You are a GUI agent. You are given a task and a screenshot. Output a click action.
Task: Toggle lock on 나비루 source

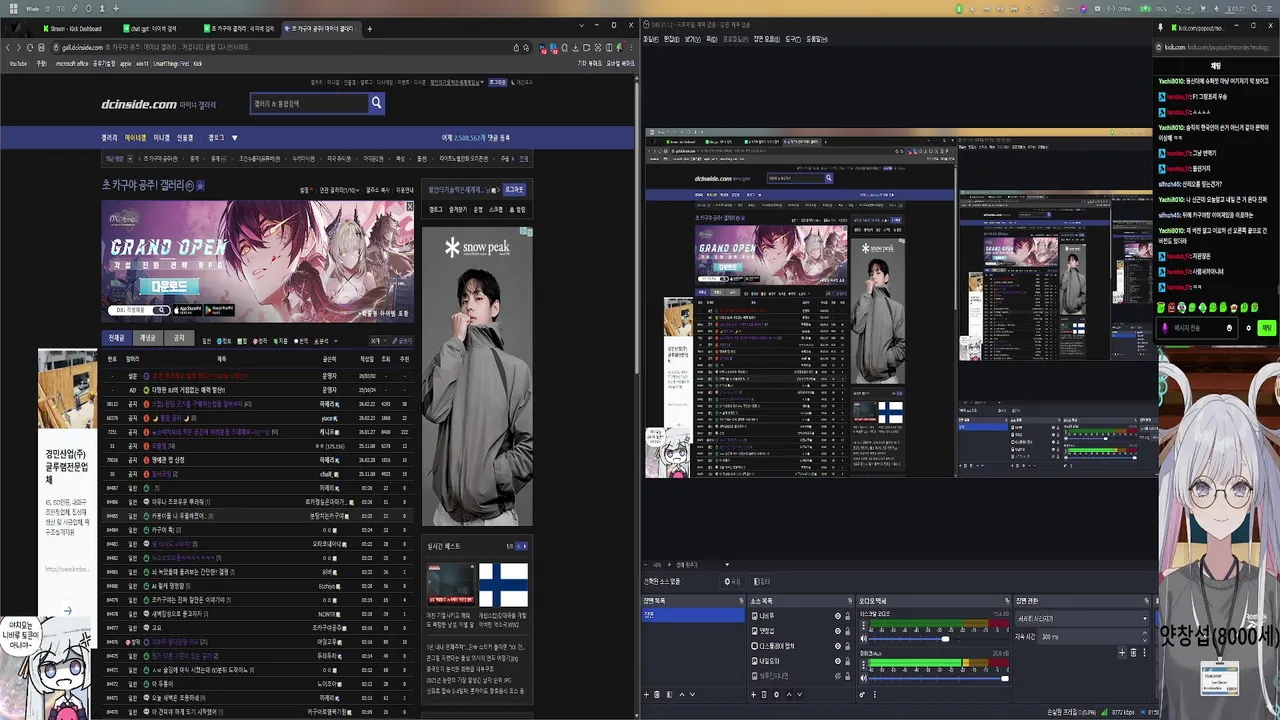click(x=847, y=616)
